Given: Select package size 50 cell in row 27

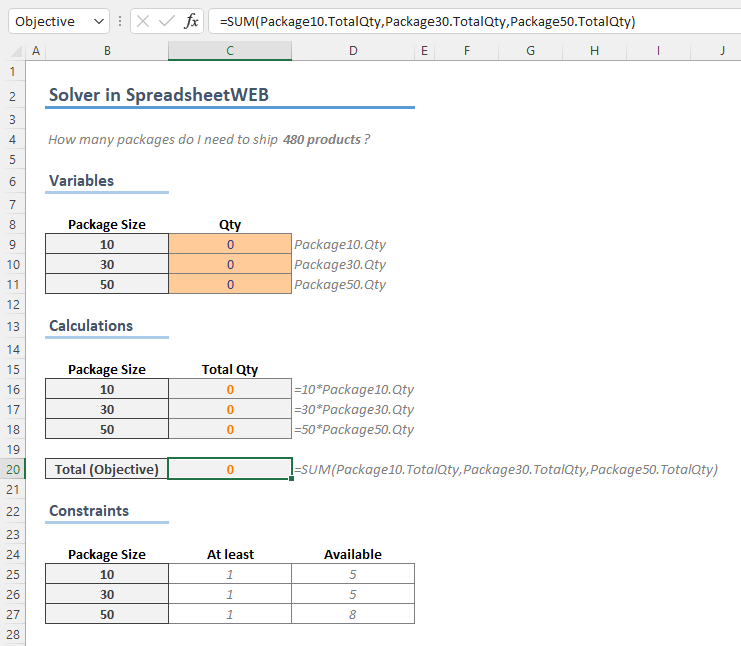Looking at the screenshot, I should coord(107,614).
